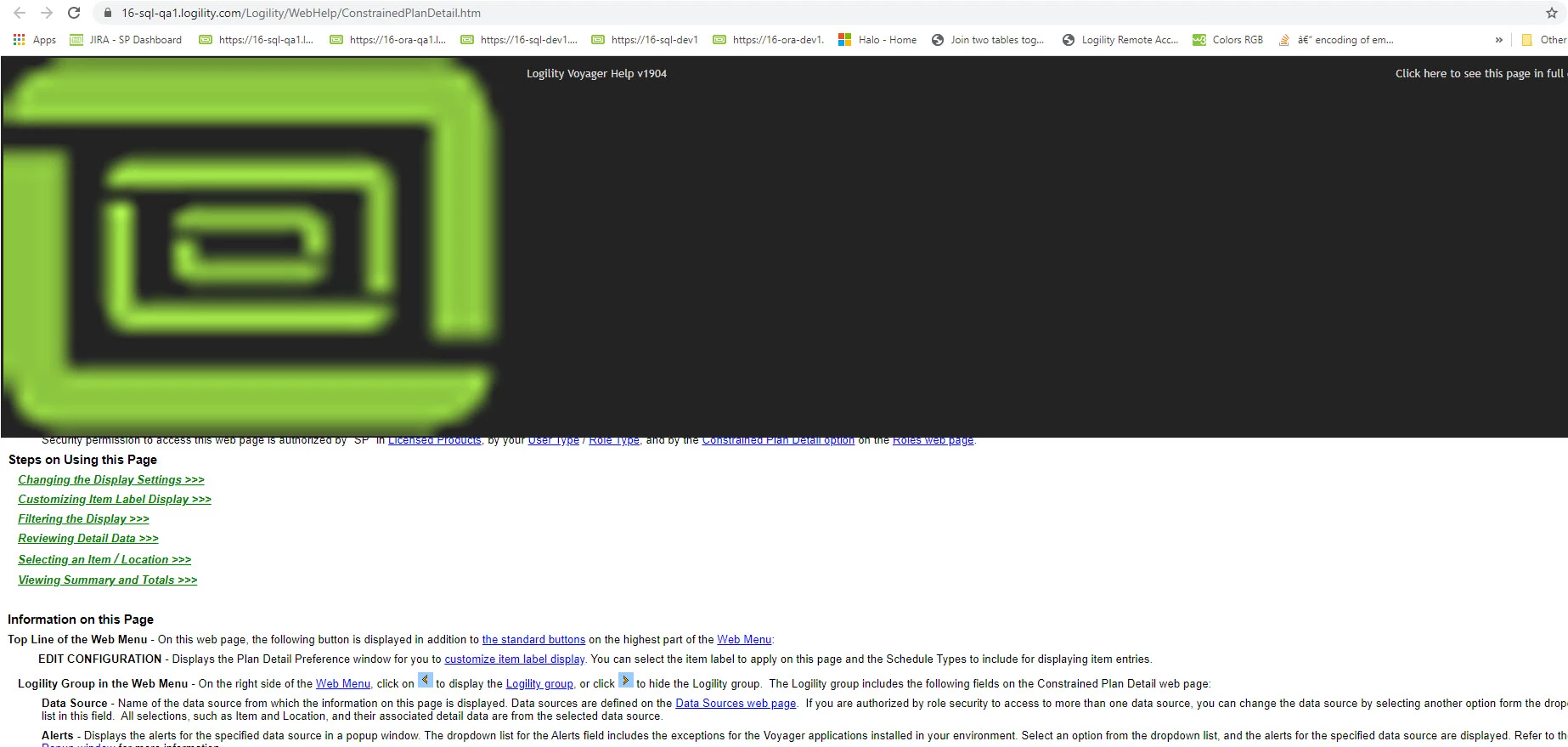Image resolution: width=1568 pixels, height=747 pixels.
Task: Open the https://16-sql-dev1... bookmark with ellipsis
Action: 519,40
